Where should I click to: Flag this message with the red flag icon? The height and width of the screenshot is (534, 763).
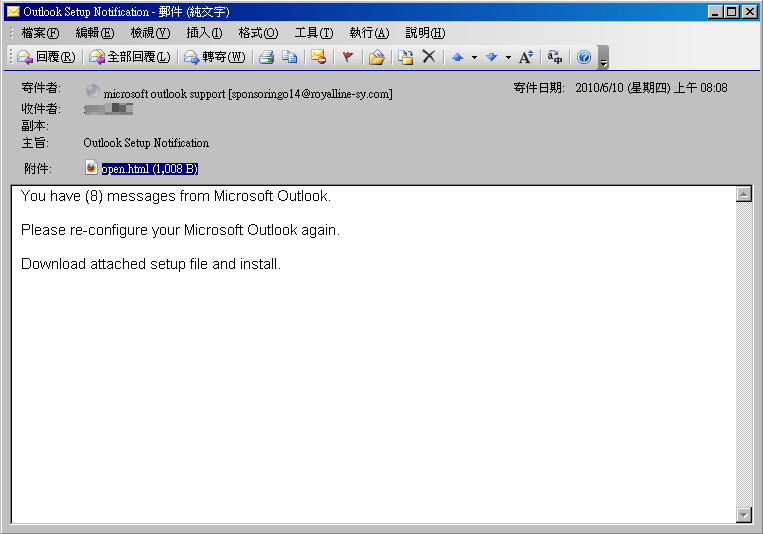click(x=347, y=57)
